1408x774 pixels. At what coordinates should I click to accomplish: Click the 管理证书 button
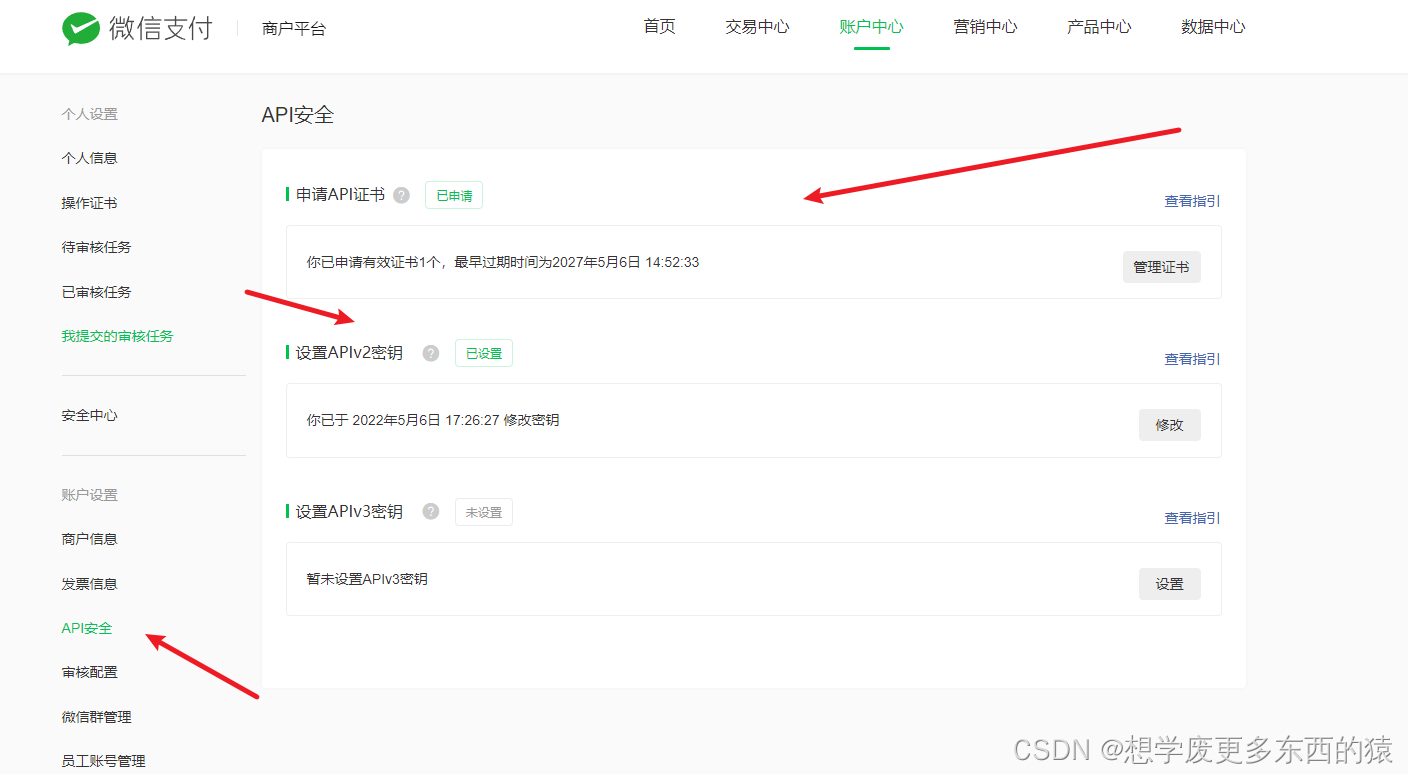1161,266
